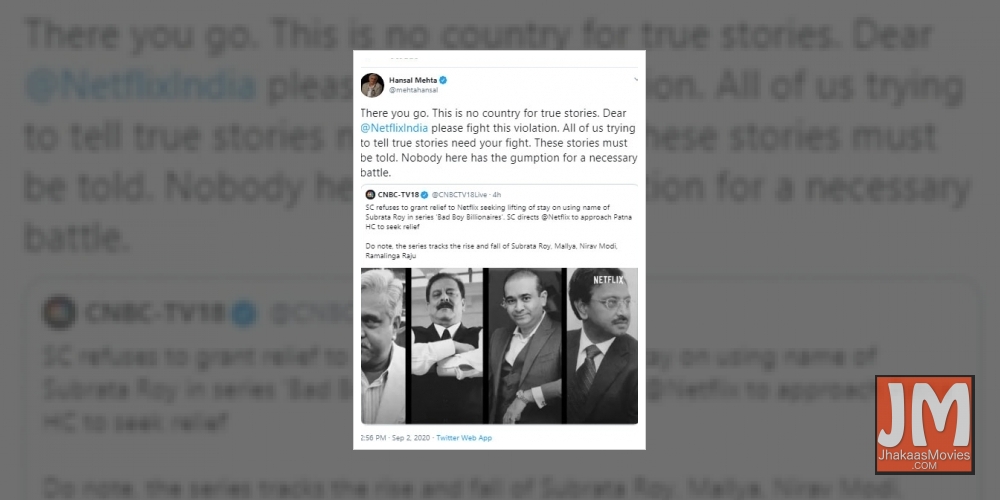Open the Twitter Web App source link

coord(464,438)
